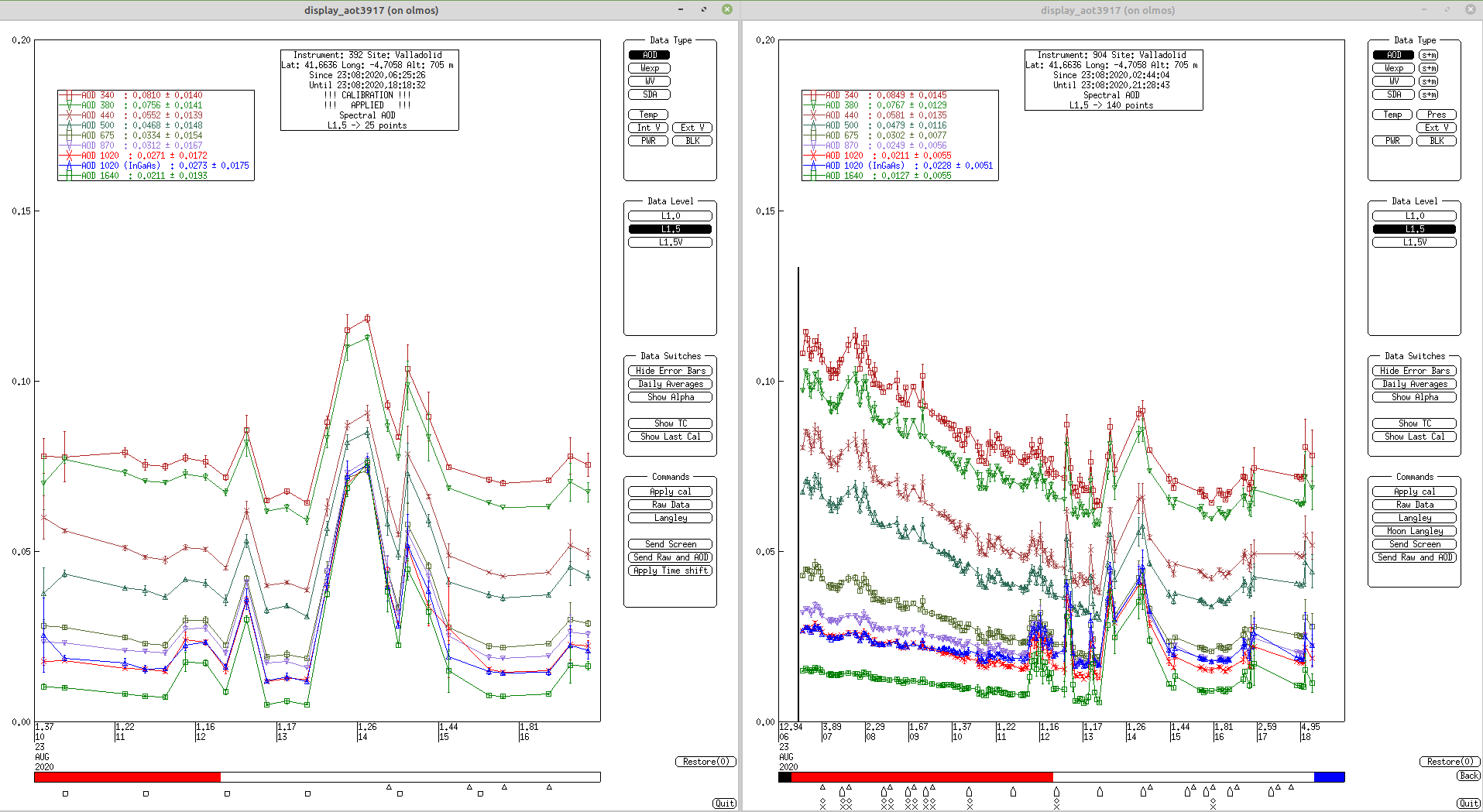Minimize the left display_aot3917 window

point(680,9)
